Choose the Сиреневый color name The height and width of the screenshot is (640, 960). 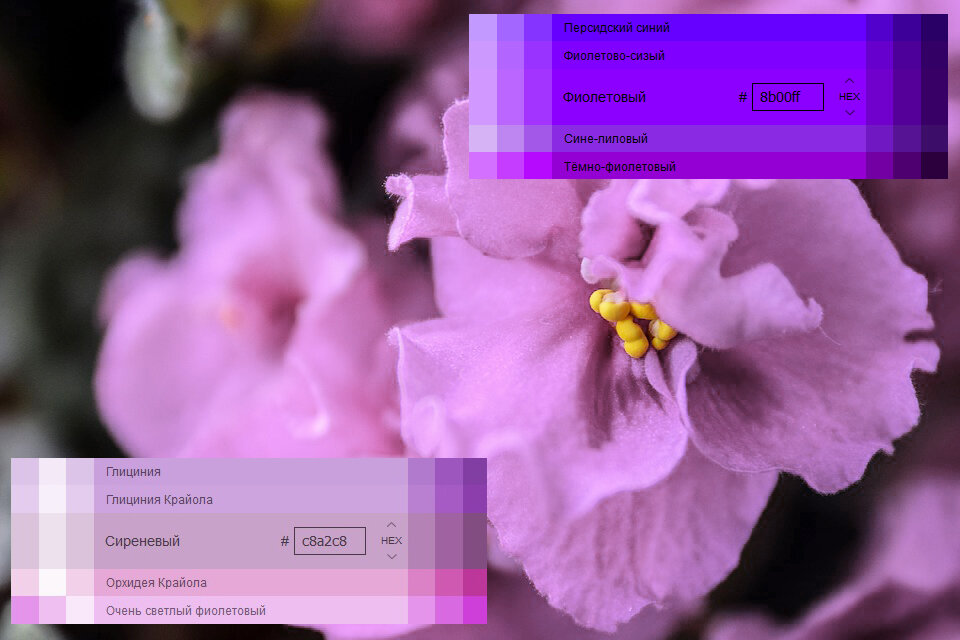tap(143, 541)
